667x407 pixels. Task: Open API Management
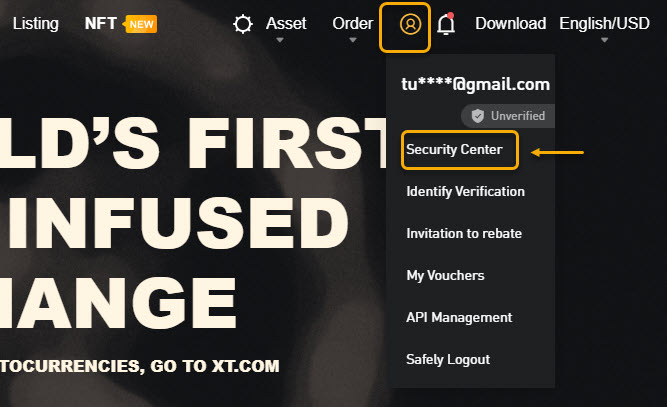[x=459, y=317]
